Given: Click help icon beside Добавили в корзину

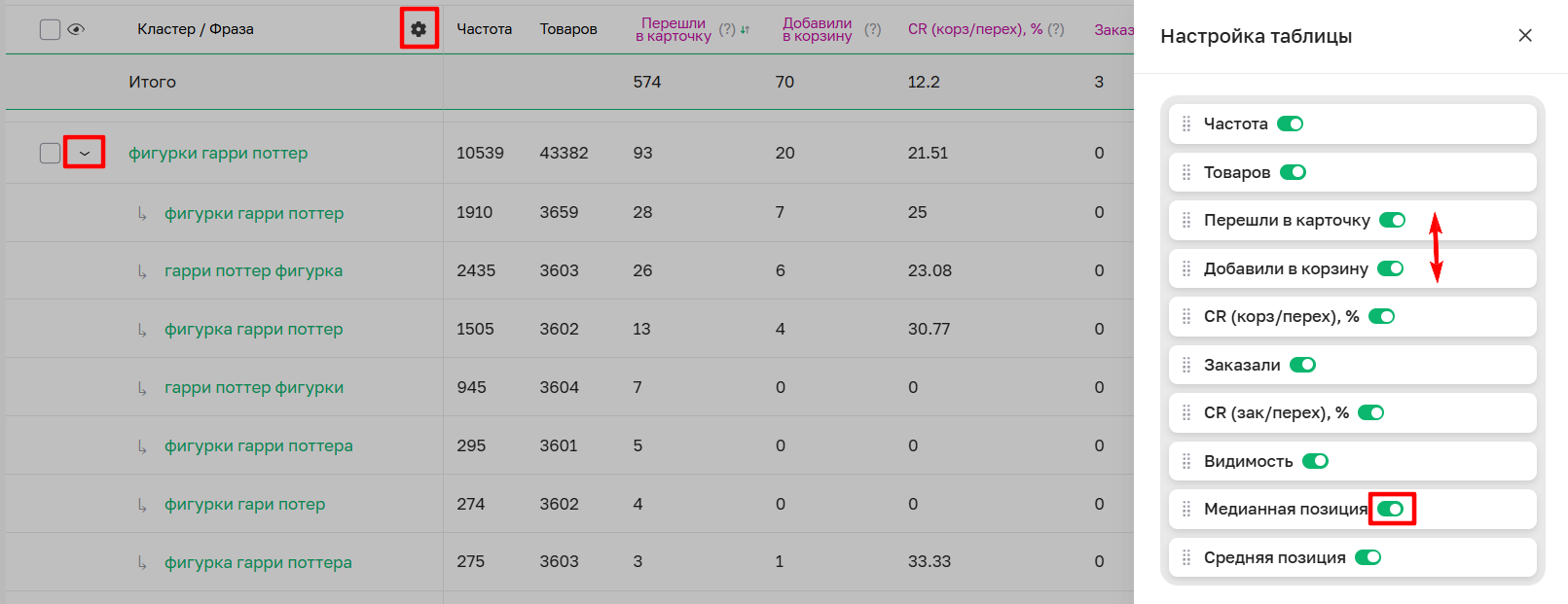Looking at the screenshot, I should 872,30.
